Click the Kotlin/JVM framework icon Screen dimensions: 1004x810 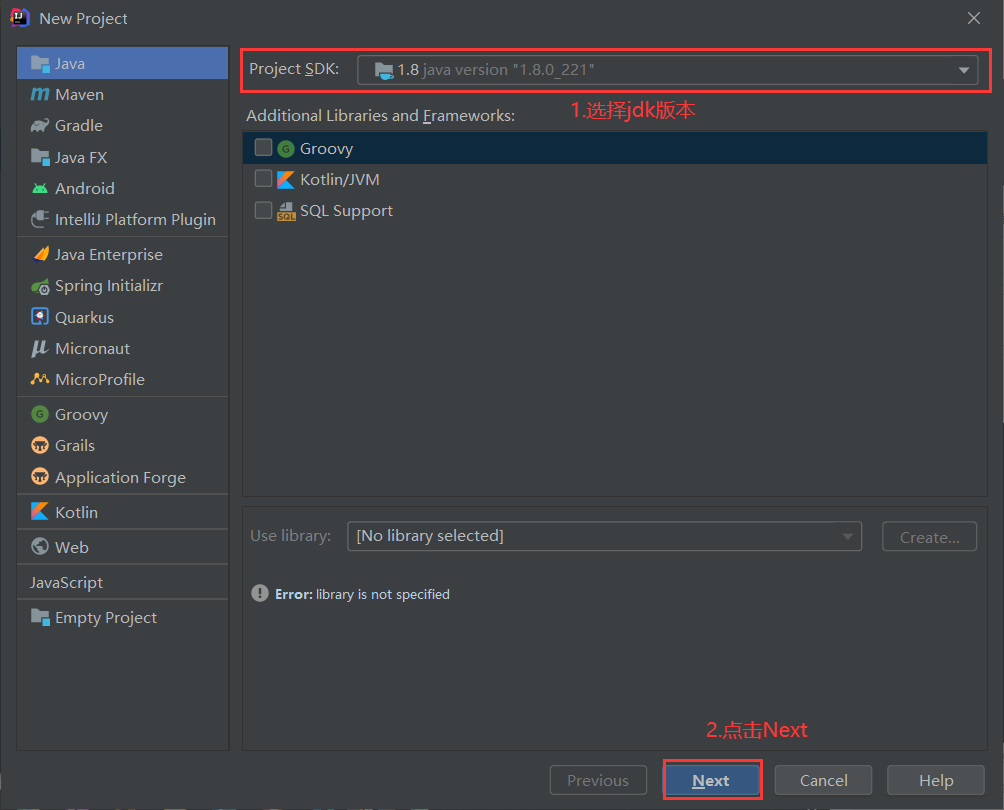click(286, 180)
